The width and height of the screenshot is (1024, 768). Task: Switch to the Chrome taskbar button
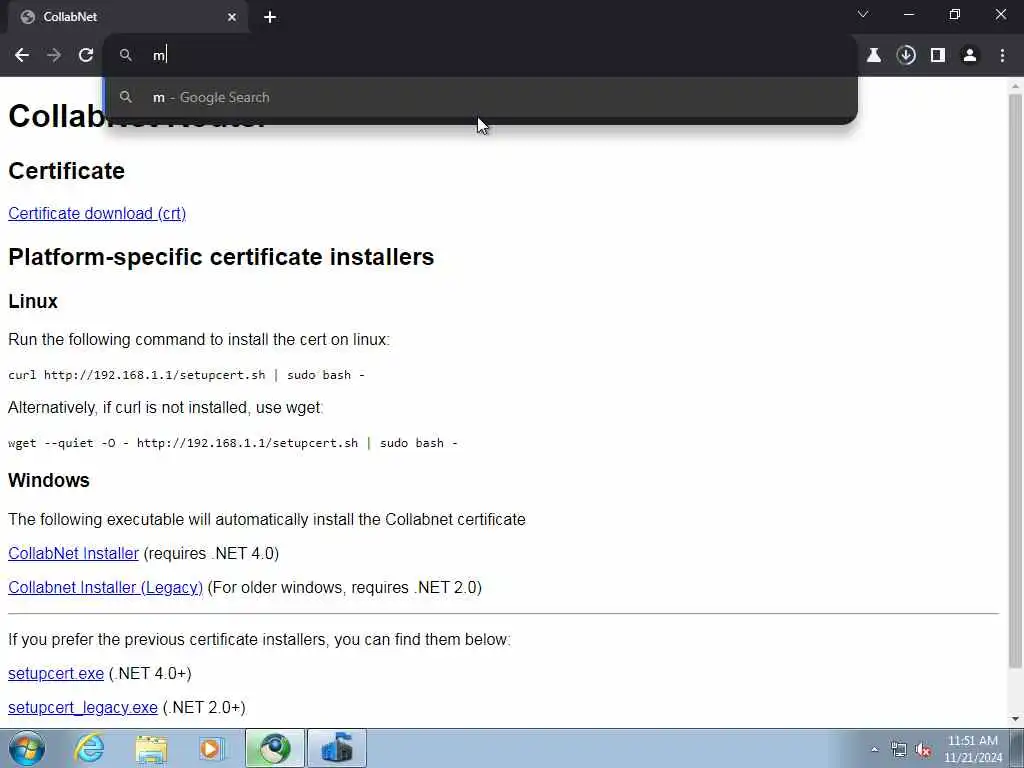[275, 748]
